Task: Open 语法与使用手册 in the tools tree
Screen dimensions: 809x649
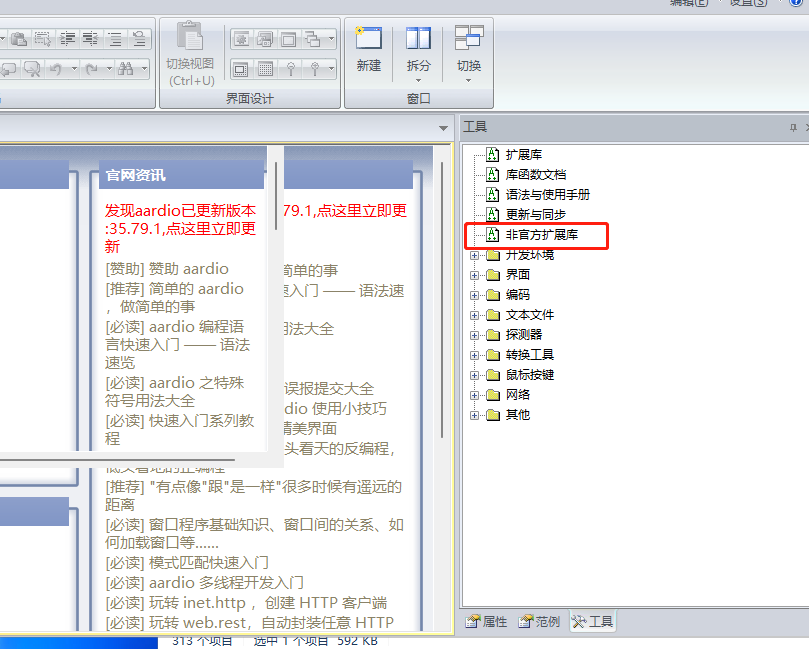Action: click(x=547, y=194)
